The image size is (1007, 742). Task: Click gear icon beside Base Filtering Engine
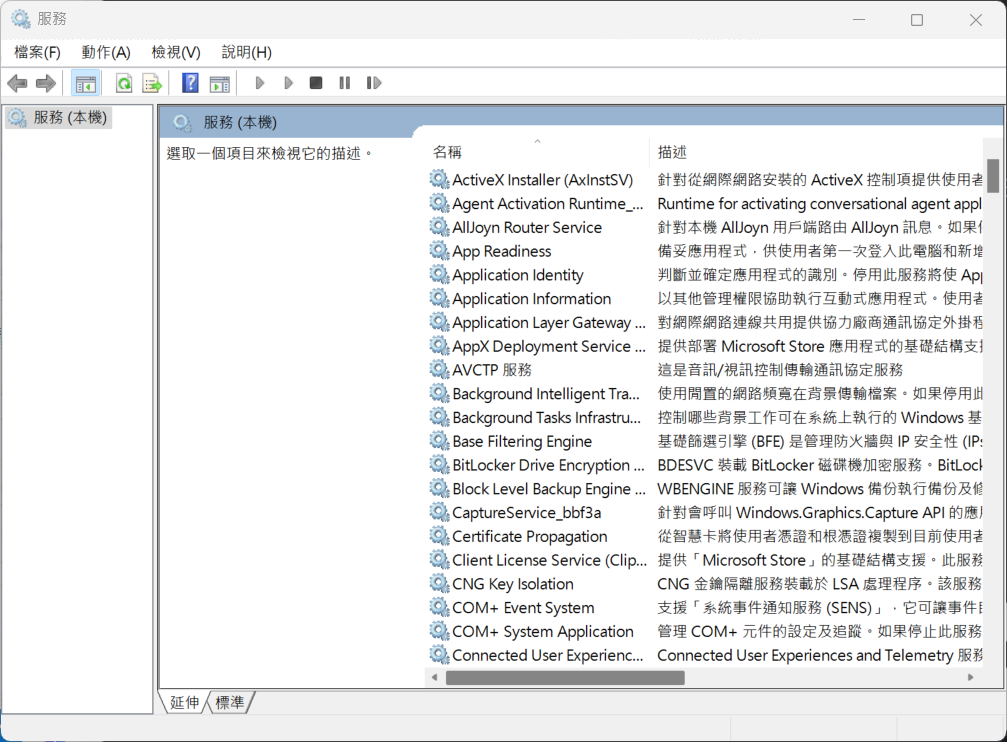click(x=439, y=441)
